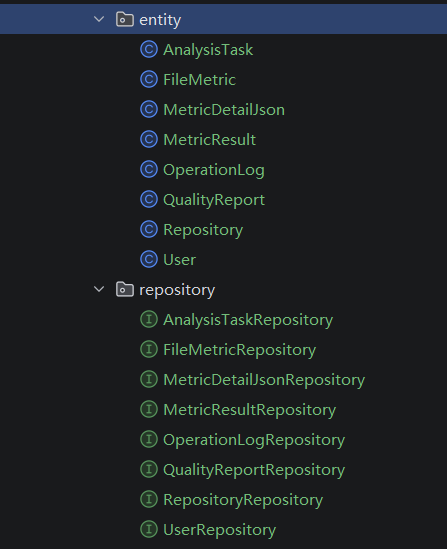The height and width of the screenshot is (549, 447).
Task: Select the MetricResult class
Action: tap(209, 140)
